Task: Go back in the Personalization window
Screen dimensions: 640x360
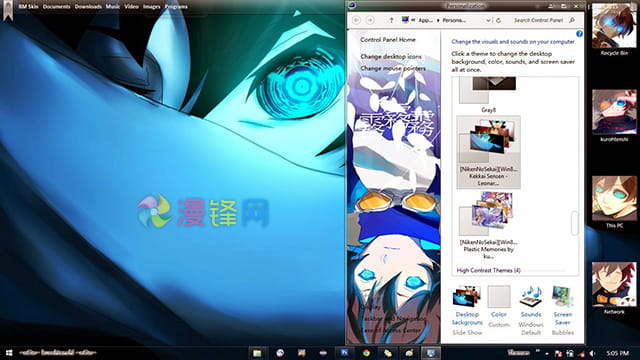Action: click(356, 20)
